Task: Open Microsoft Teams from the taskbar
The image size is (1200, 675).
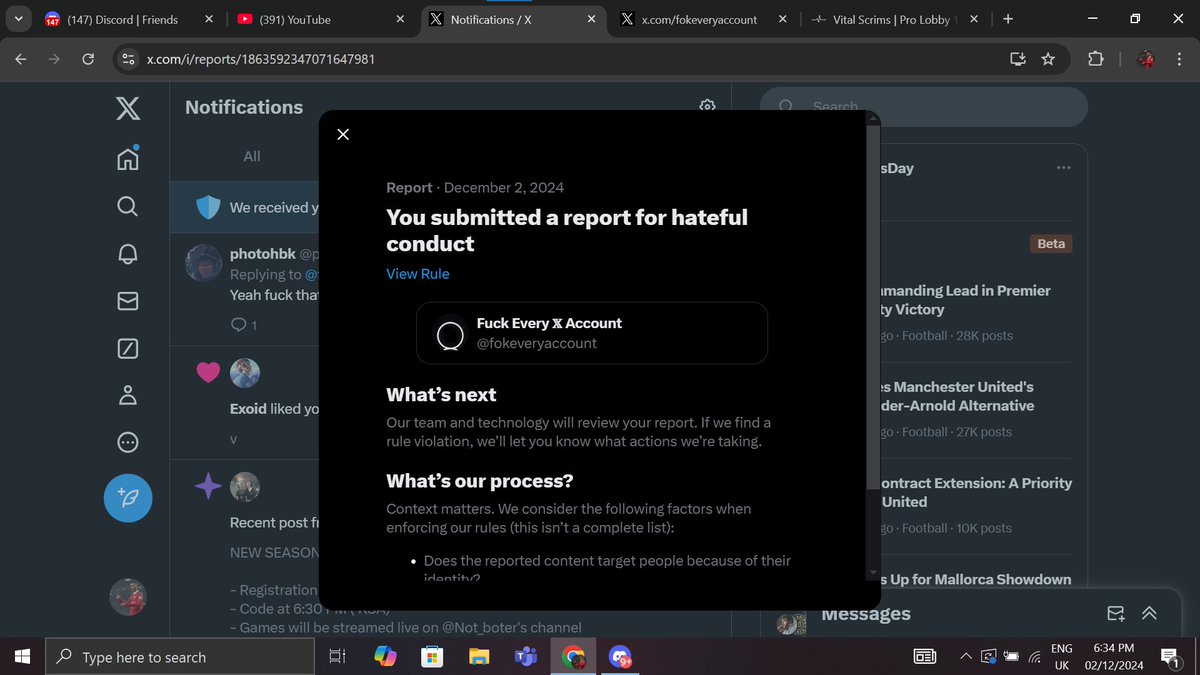Action: (x=526, y=657)
